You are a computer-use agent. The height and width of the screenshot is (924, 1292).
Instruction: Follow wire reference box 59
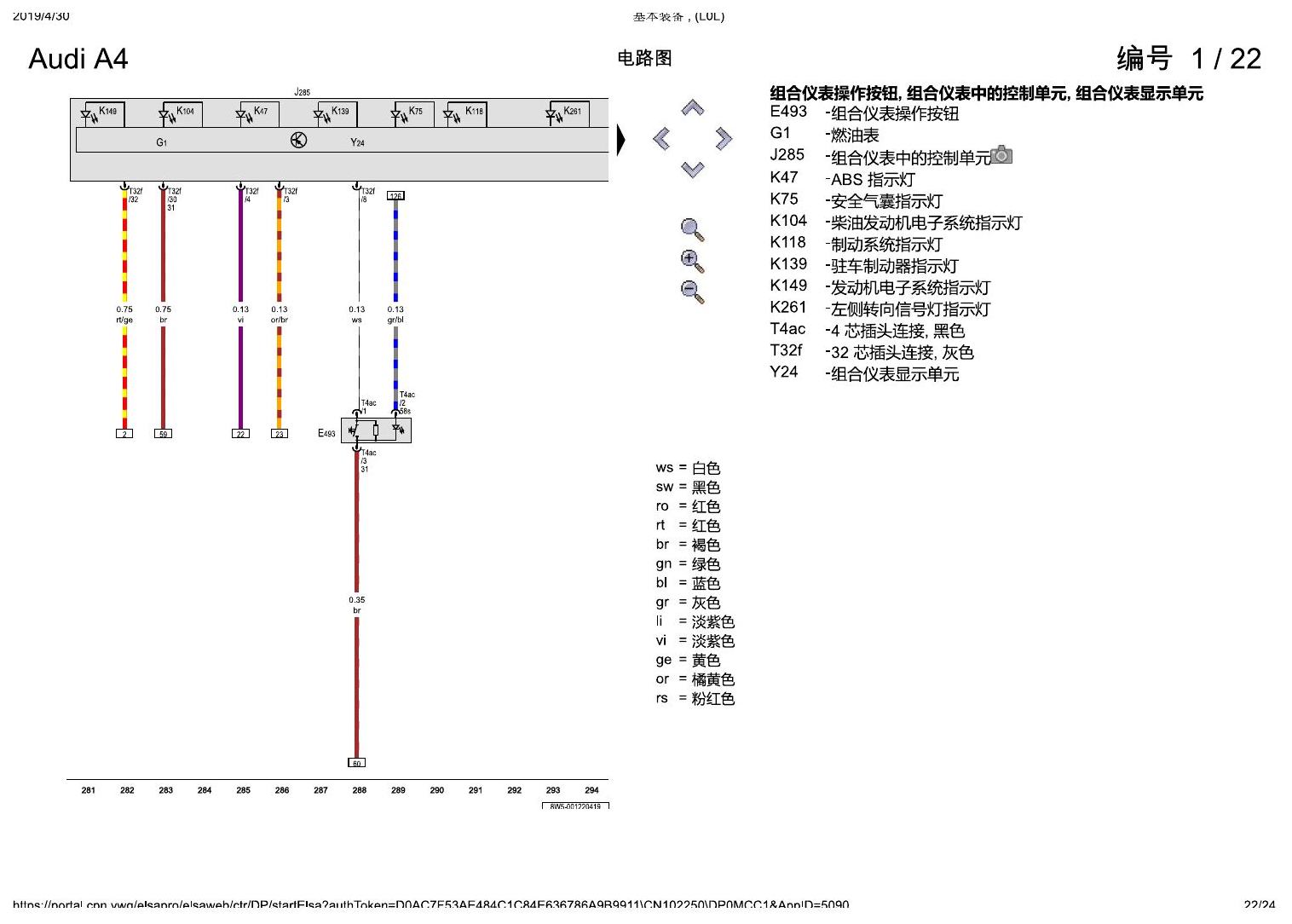tap(163, 434)
